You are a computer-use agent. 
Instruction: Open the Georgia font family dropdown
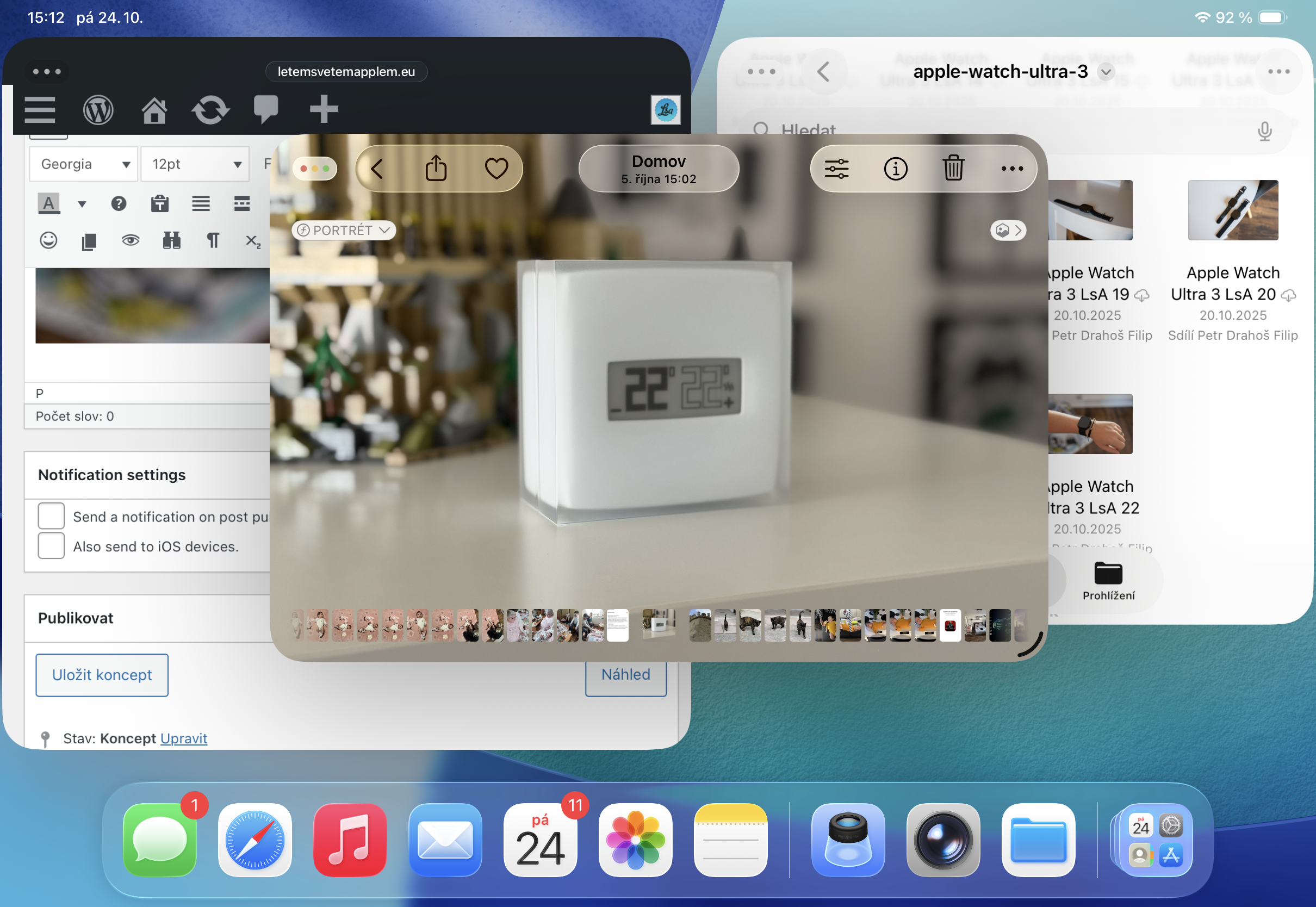(84, 164)
